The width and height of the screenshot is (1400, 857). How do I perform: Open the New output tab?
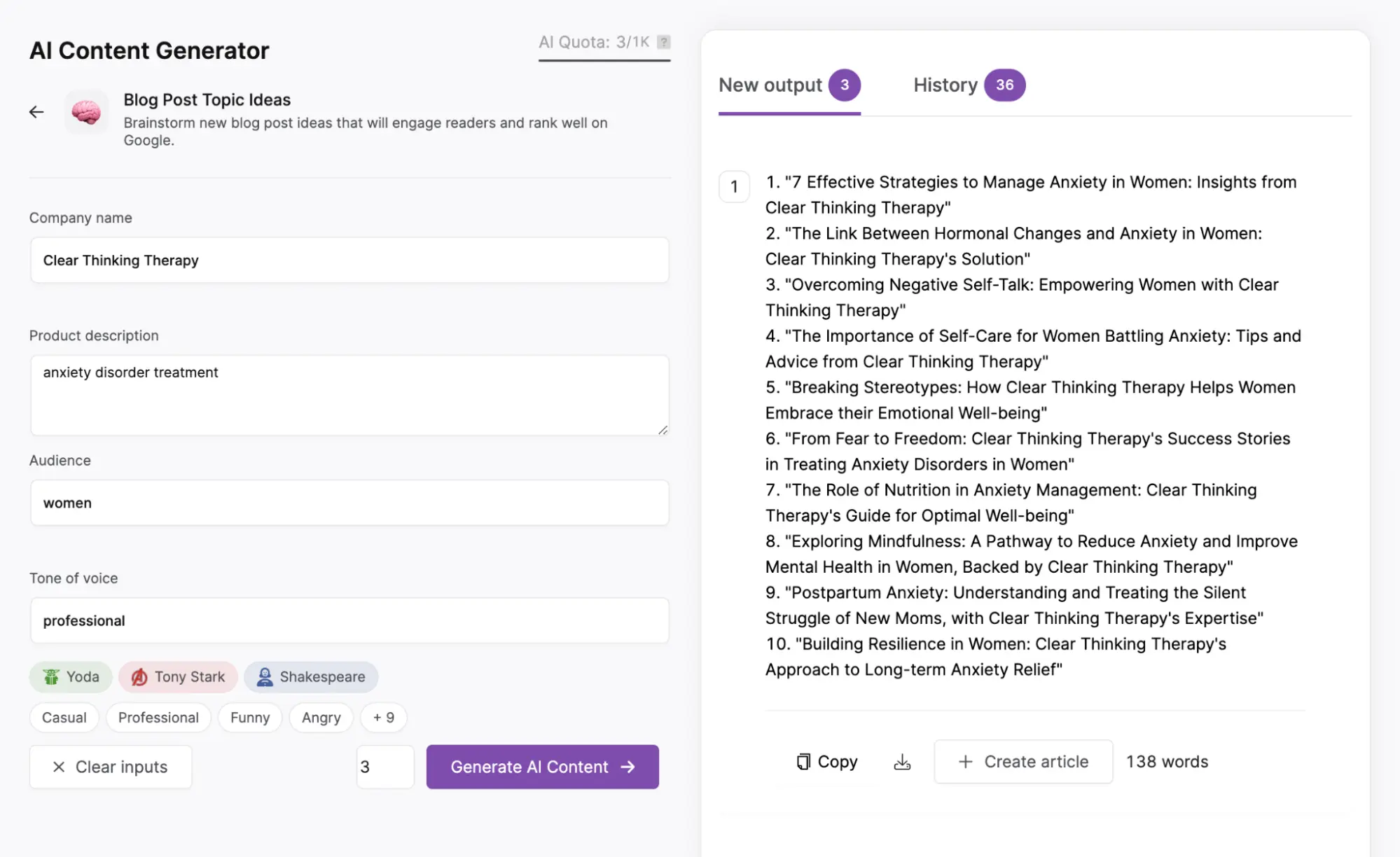click(789, 85)
